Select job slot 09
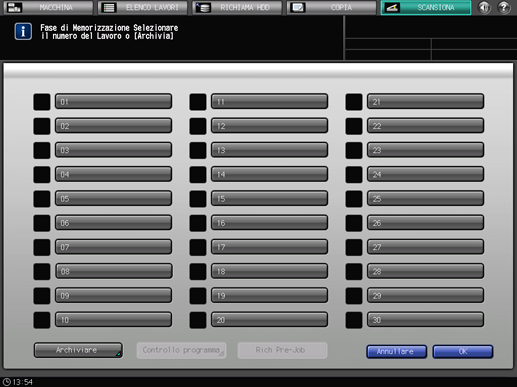 click(x=114, y=295)
